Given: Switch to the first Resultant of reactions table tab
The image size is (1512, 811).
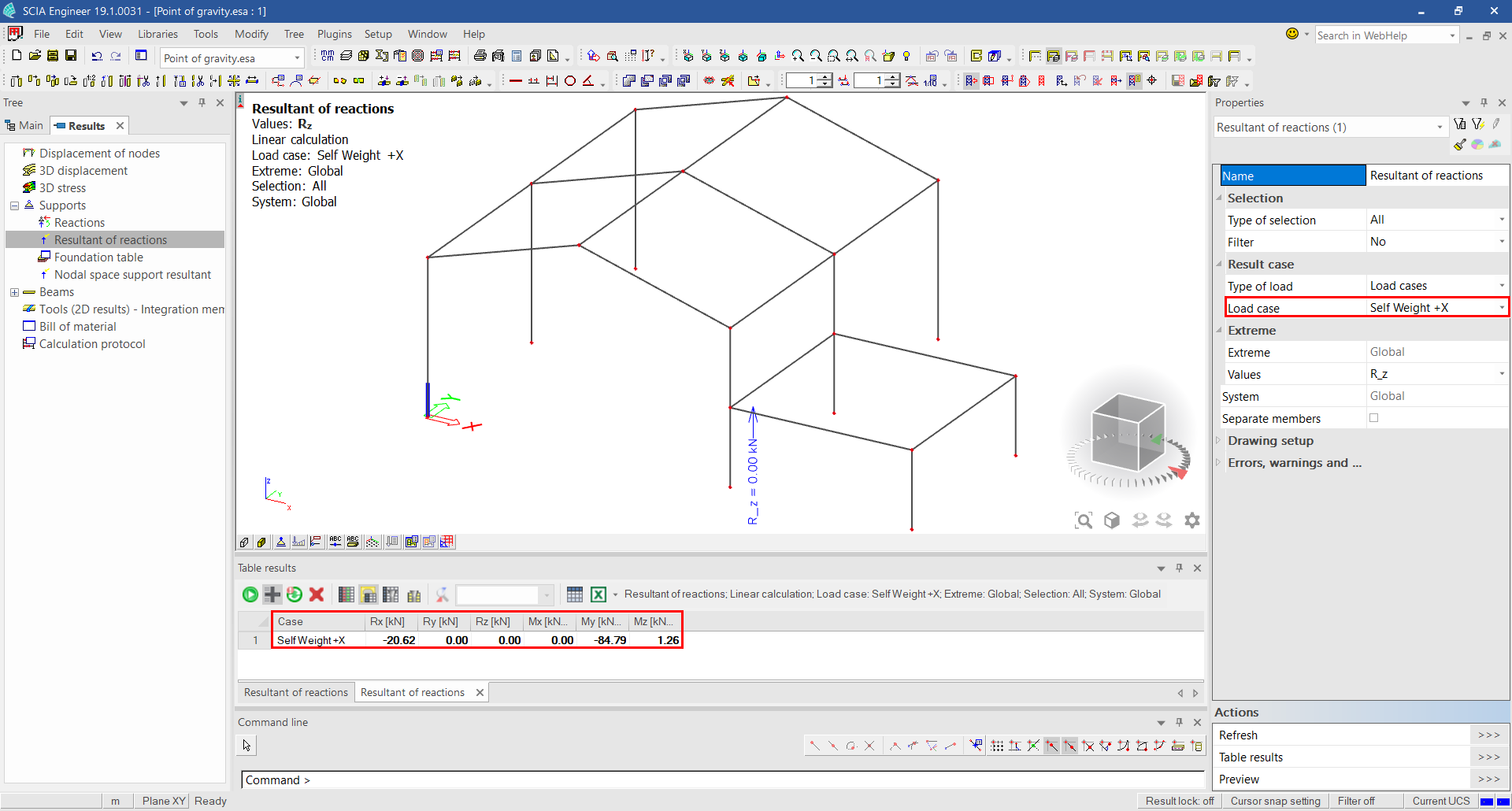Looking at the screenshot, I should [295, 692].
